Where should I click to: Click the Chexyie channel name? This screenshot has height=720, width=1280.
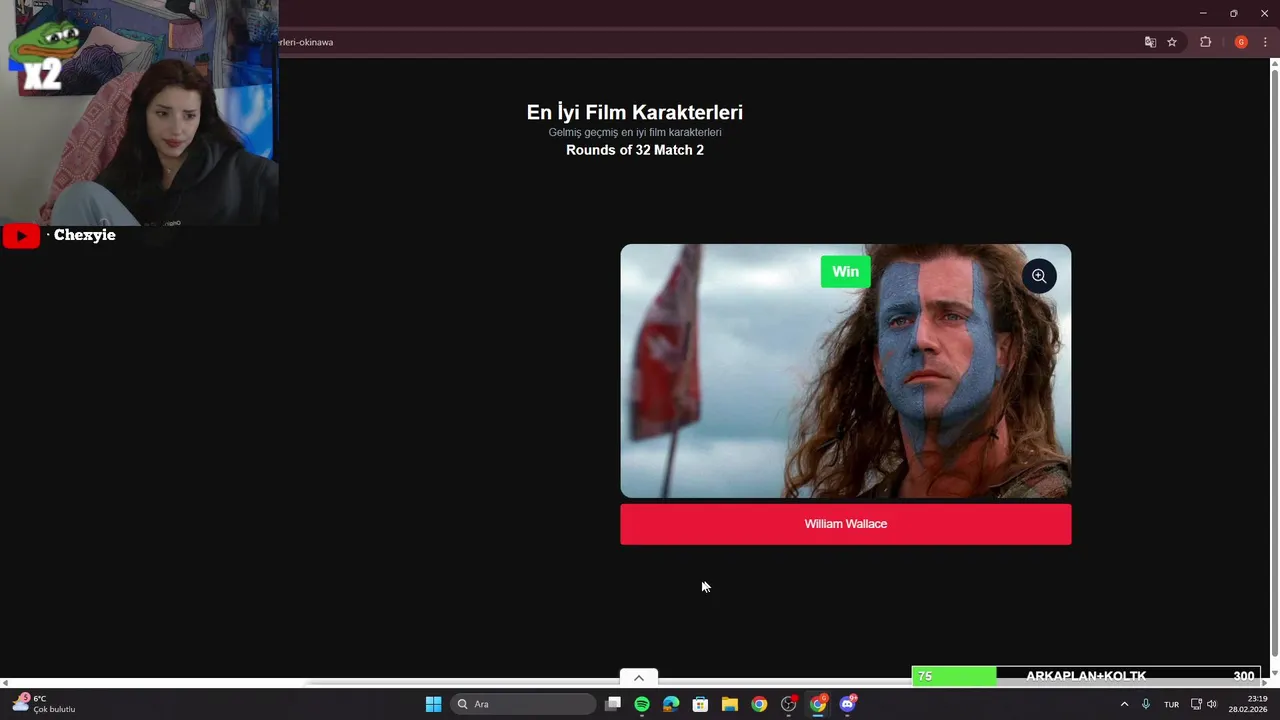point(85,235)
